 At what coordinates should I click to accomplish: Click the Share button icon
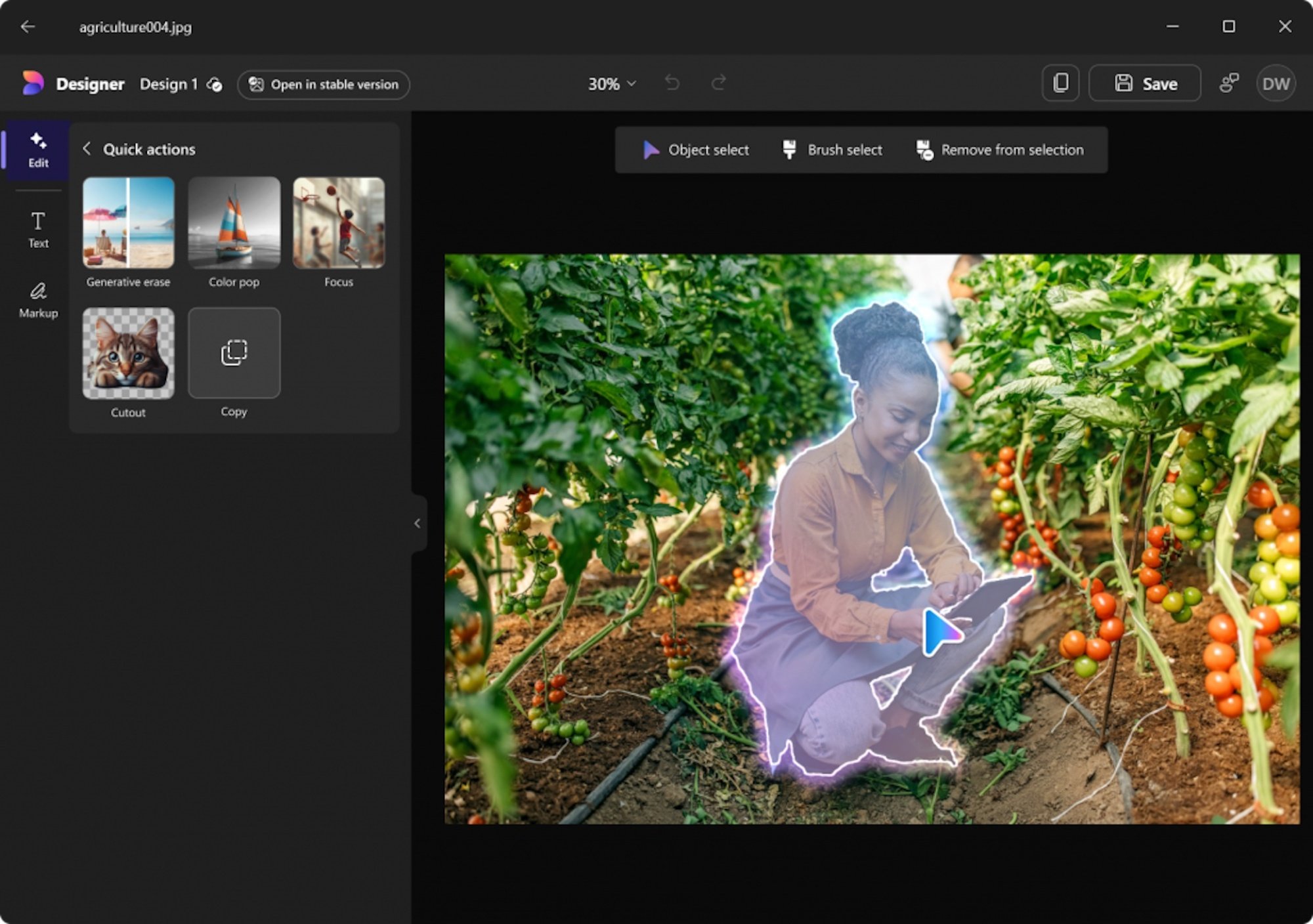pos(1228,83)
